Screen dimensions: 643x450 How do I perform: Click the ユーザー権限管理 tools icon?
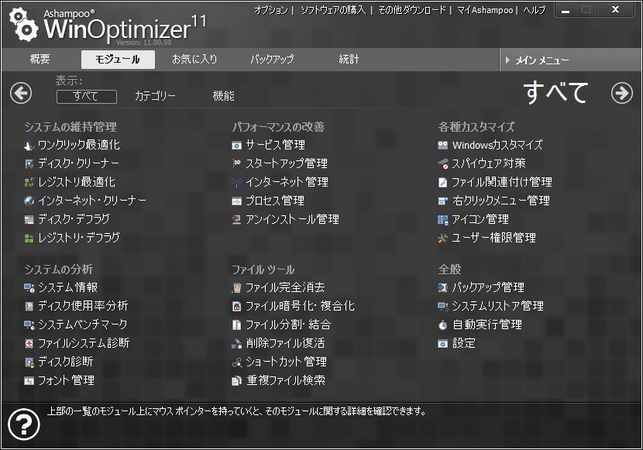click(443, 238)
